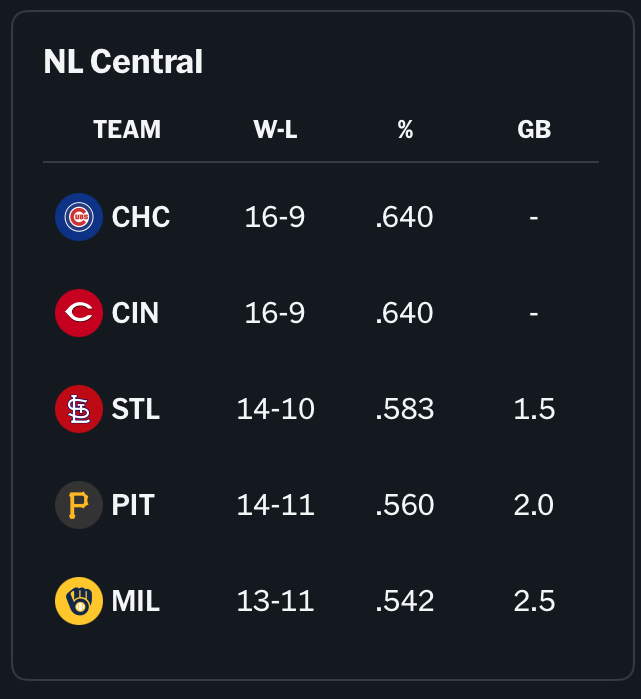Viewport: 641px width, 699px height.
Task: Click the Milwaukee Brewers team logo
Action: pyautogui.click(x=79, y=601)
